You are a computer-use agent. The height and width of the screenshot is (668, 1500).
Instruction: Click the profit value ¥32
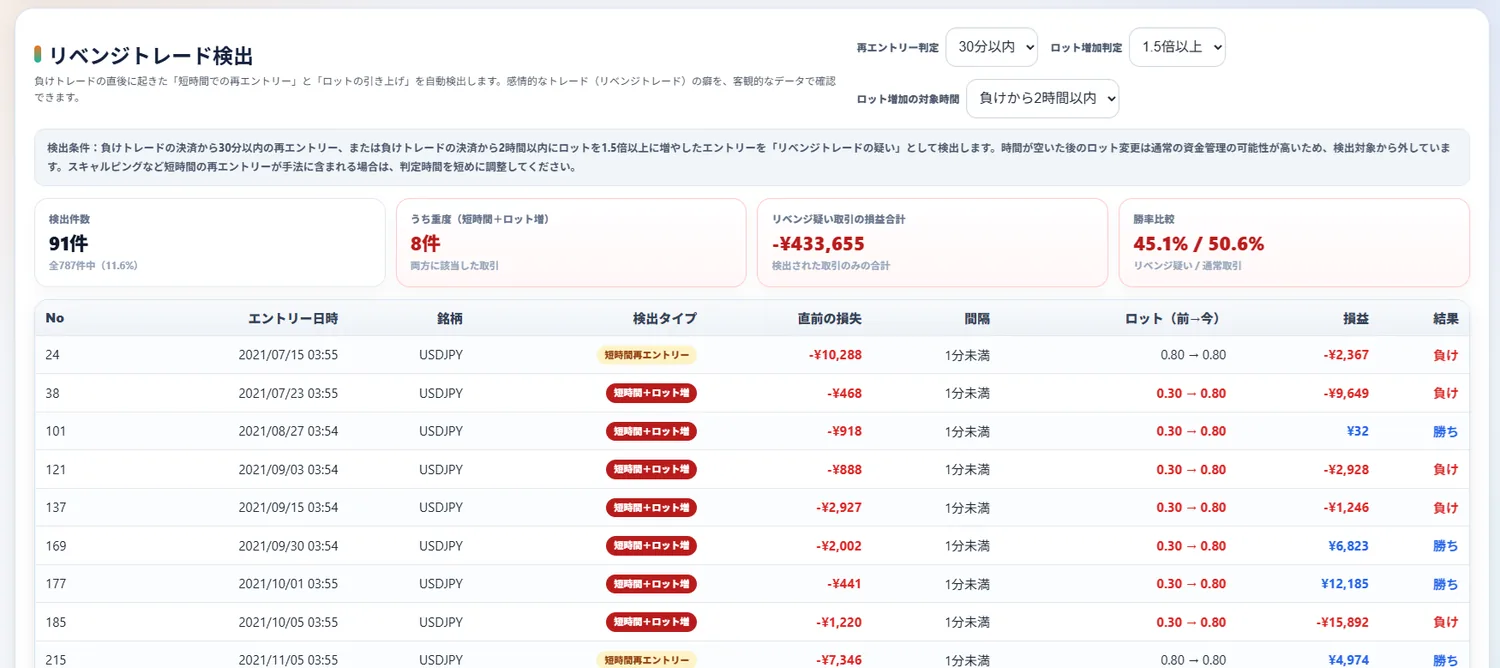pyautogui.click(x=1358, y=431)
